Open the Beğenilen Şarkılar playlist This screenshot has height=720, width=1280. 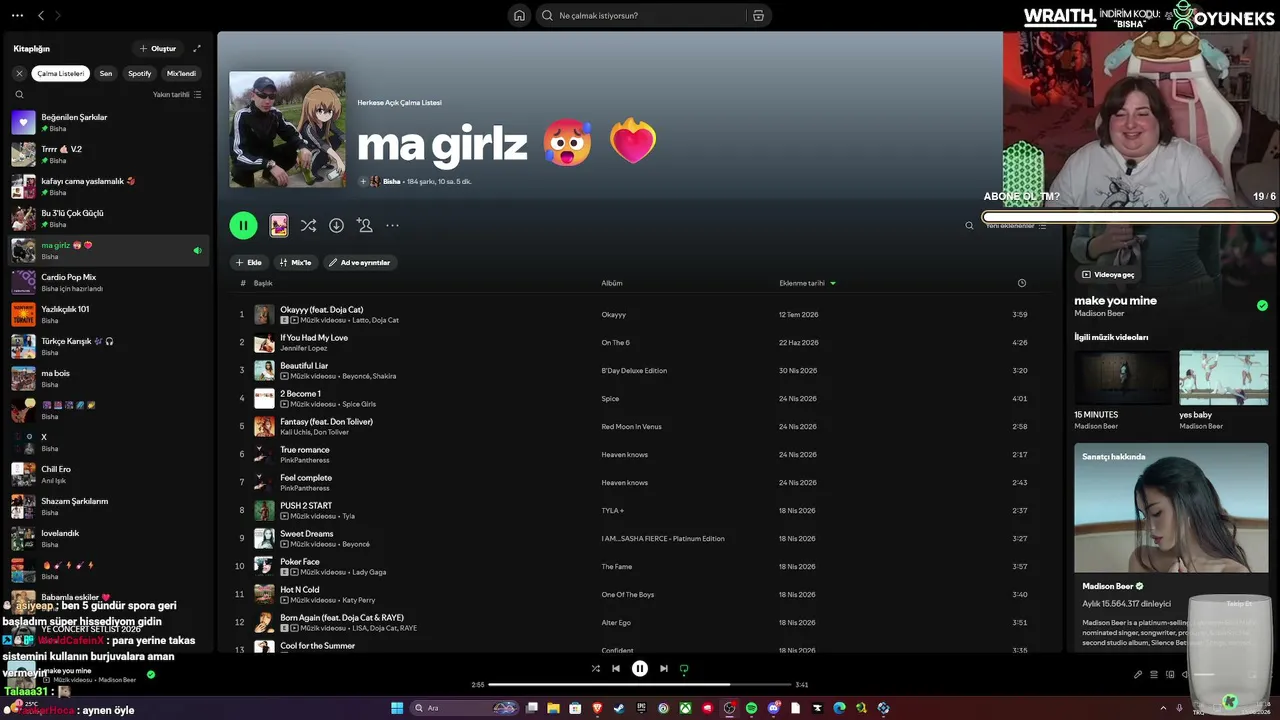pyautogui.click(x=110, y=122)
